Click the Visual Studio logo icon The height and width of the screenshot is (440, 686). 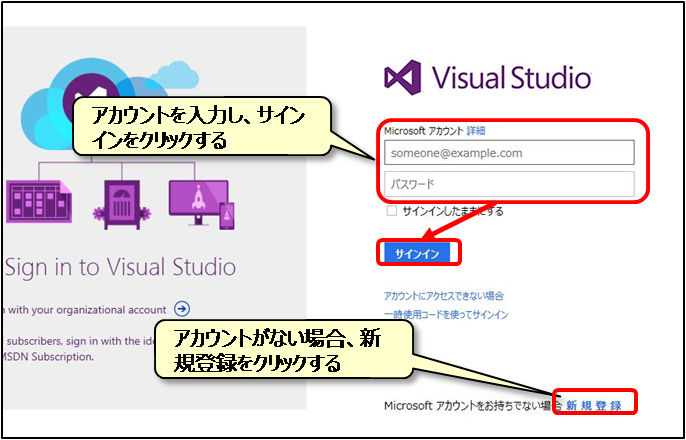pyautogui.click(x=402, y=78)
